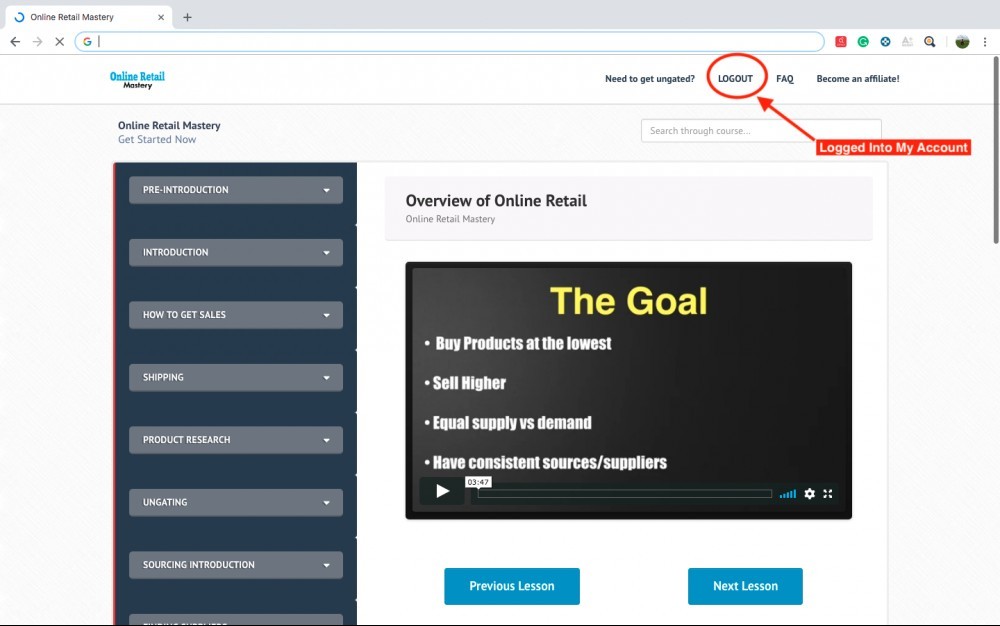Viewport: 1000px width, 626px height.
Task: Expand the SOURCING INTRODUCTION section
Action: tap(236, 565)
